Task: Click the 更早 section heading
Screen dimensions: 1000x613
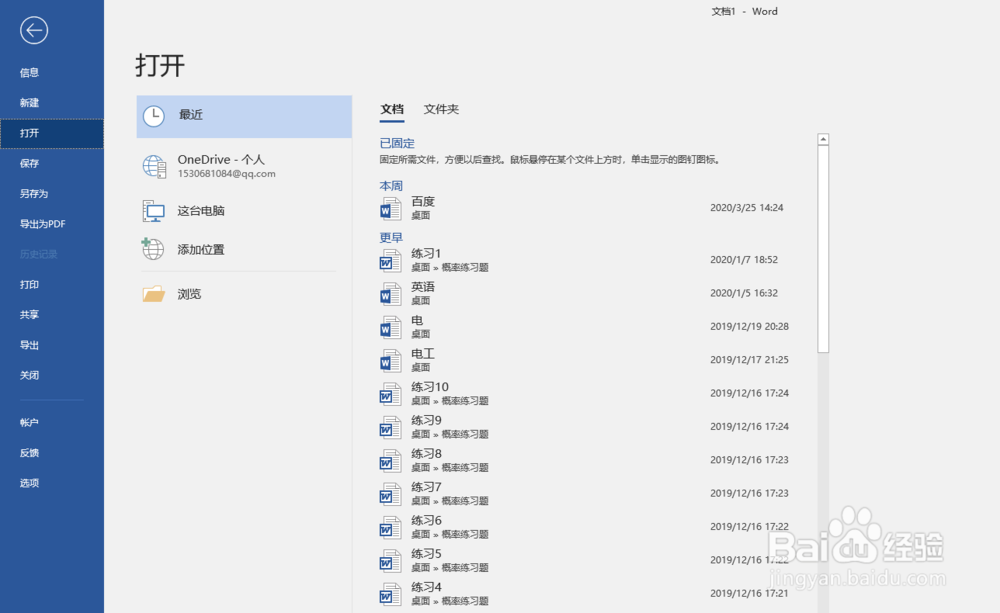Action: (391, 238)
